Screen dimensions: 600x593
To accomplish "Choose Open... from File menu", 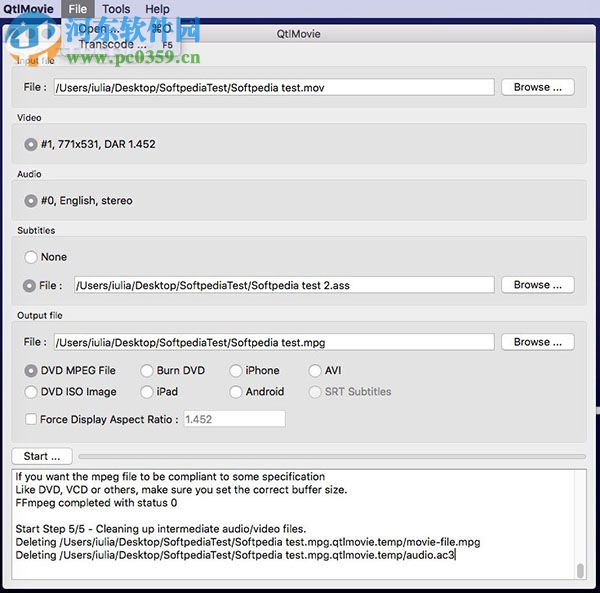I will pos(120,29).
